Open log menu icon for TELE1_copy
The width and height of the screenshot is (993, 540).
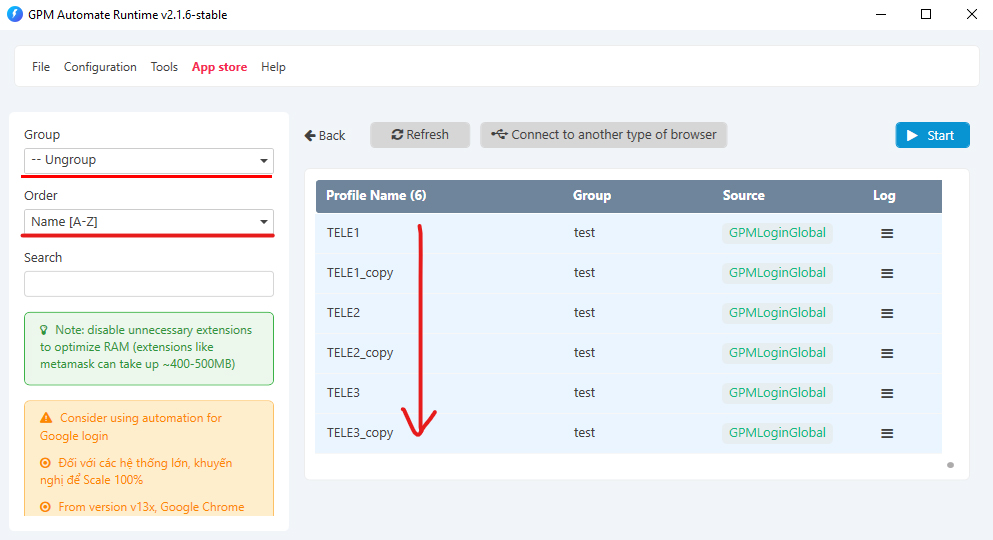886,273
